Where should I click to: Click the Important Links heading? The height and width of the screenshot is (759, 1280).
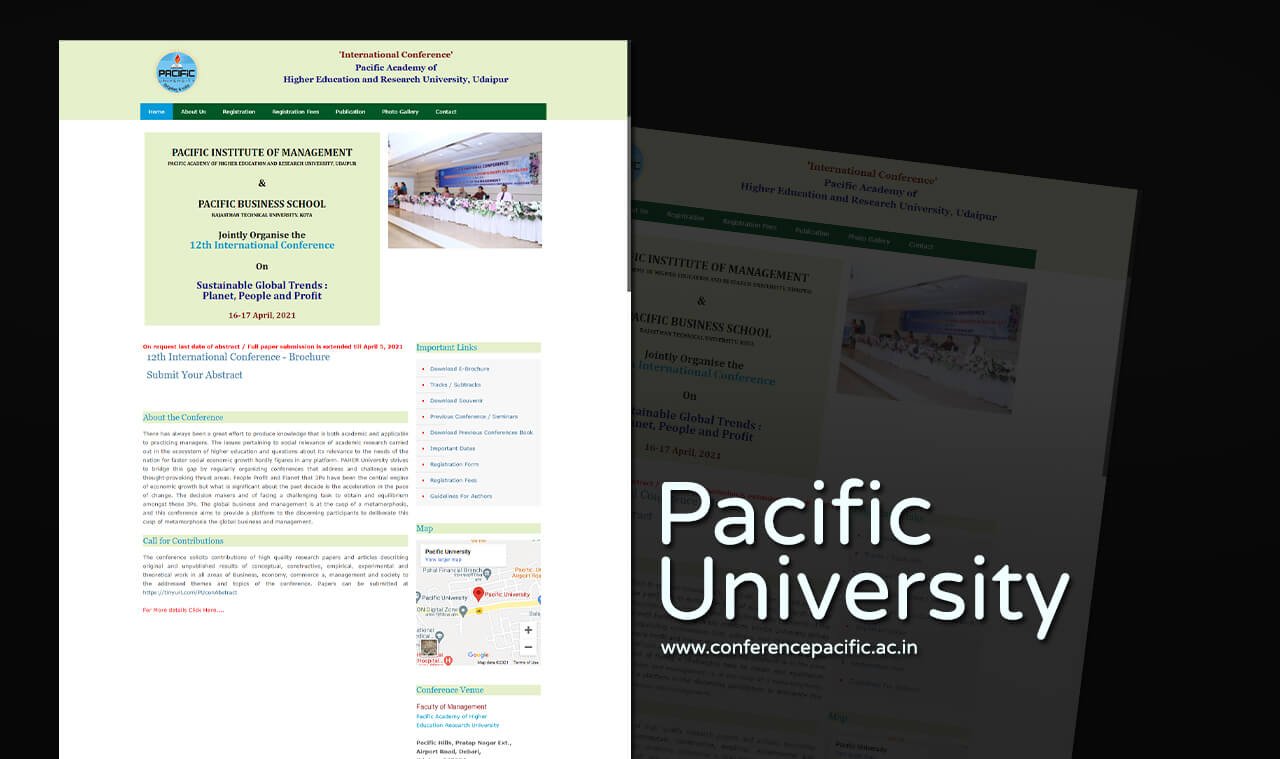click(447, 348)
